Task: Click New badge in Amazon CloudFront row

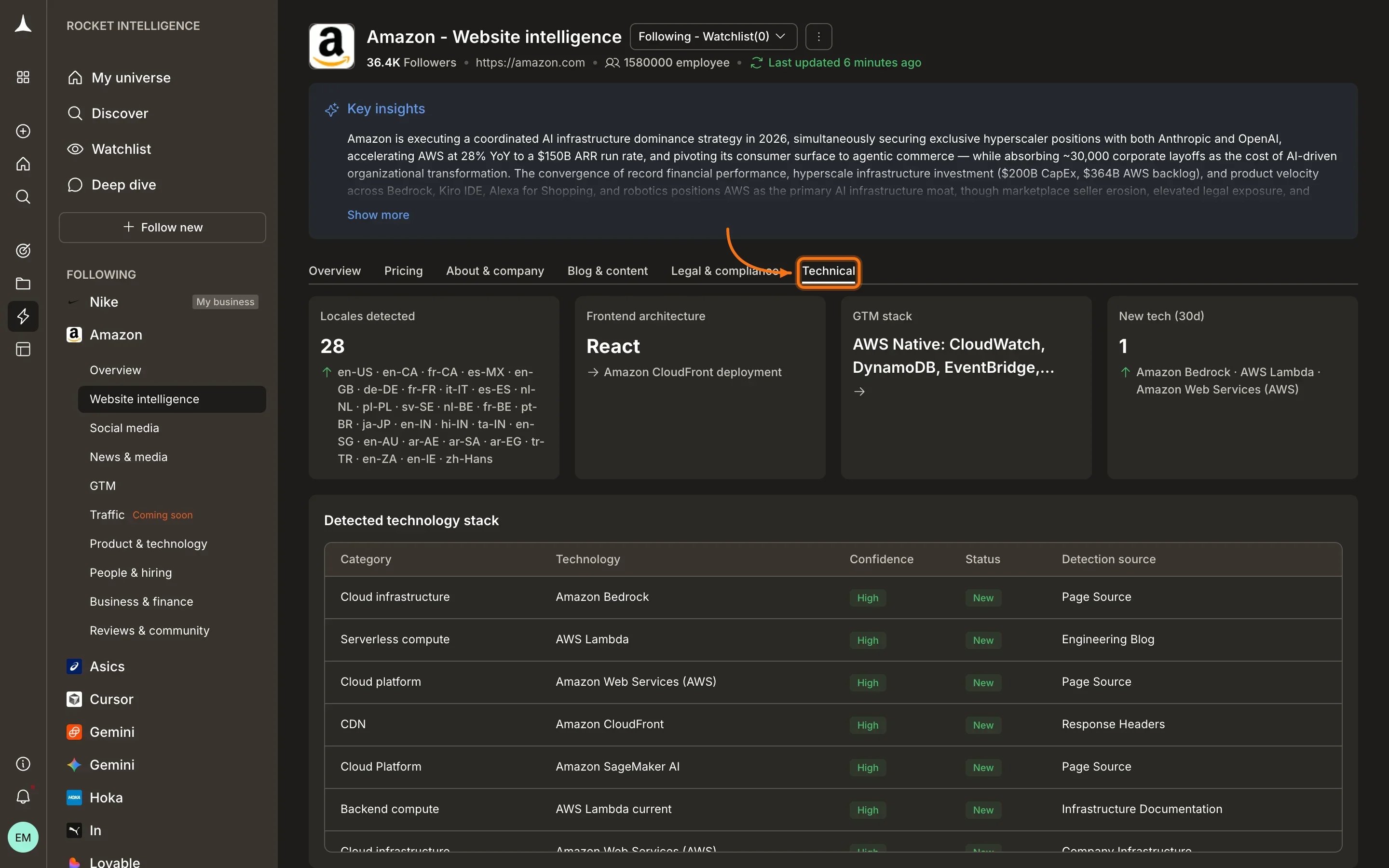Action: tap(982, 725)
